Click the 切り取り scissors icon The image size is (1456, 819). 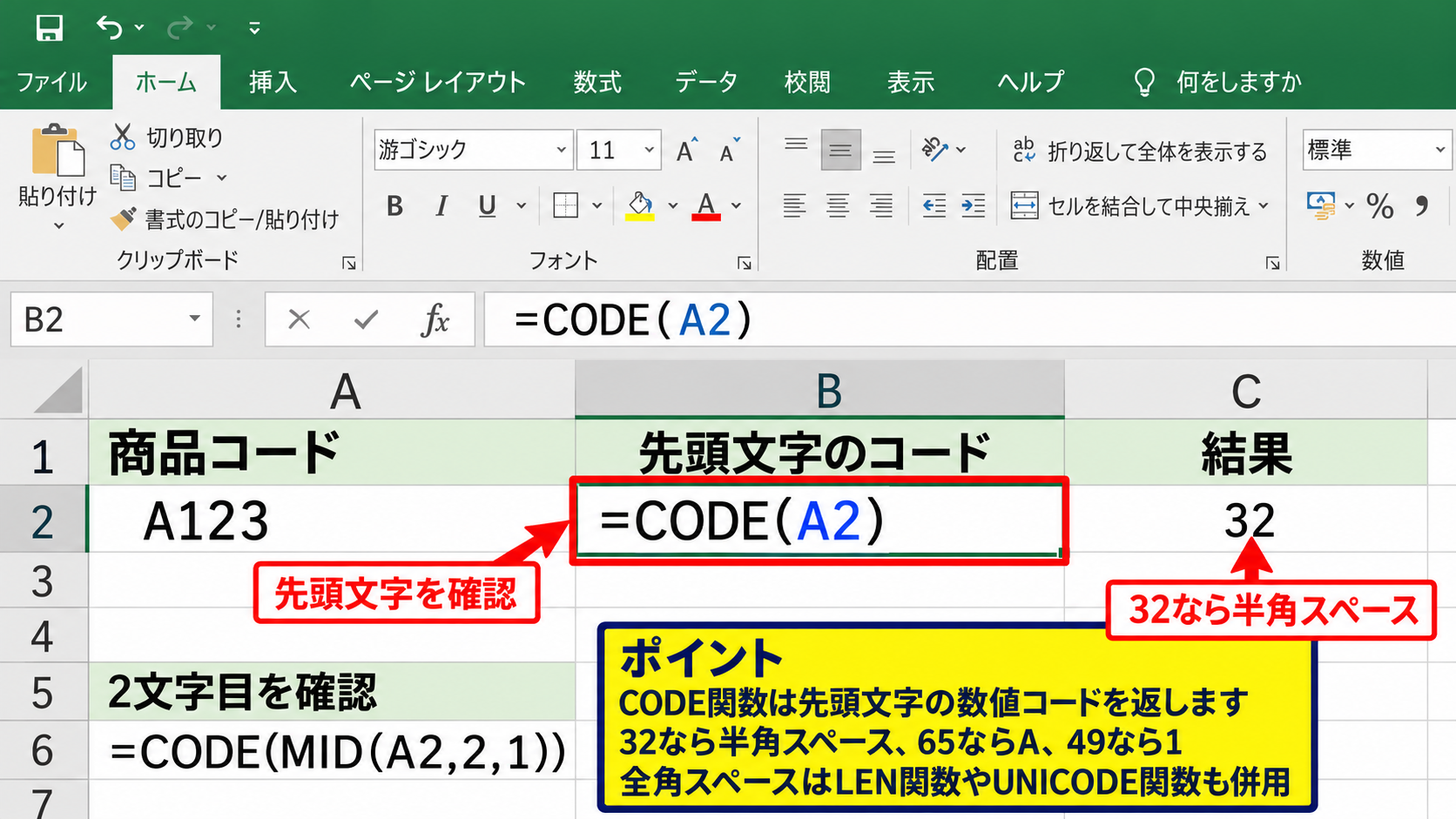(123, 137)
